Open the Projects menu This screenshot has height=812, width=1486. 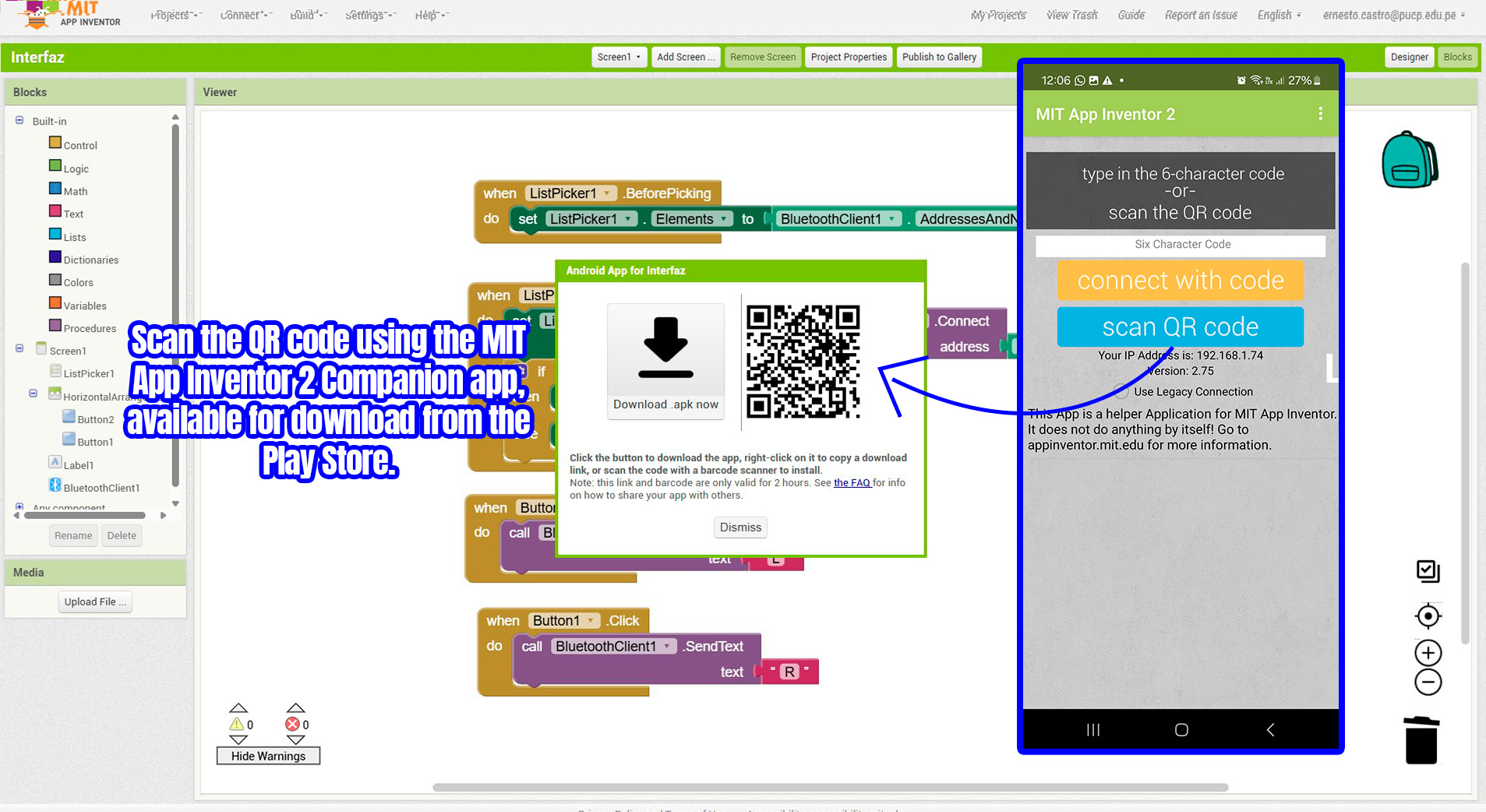coord(174,15)
